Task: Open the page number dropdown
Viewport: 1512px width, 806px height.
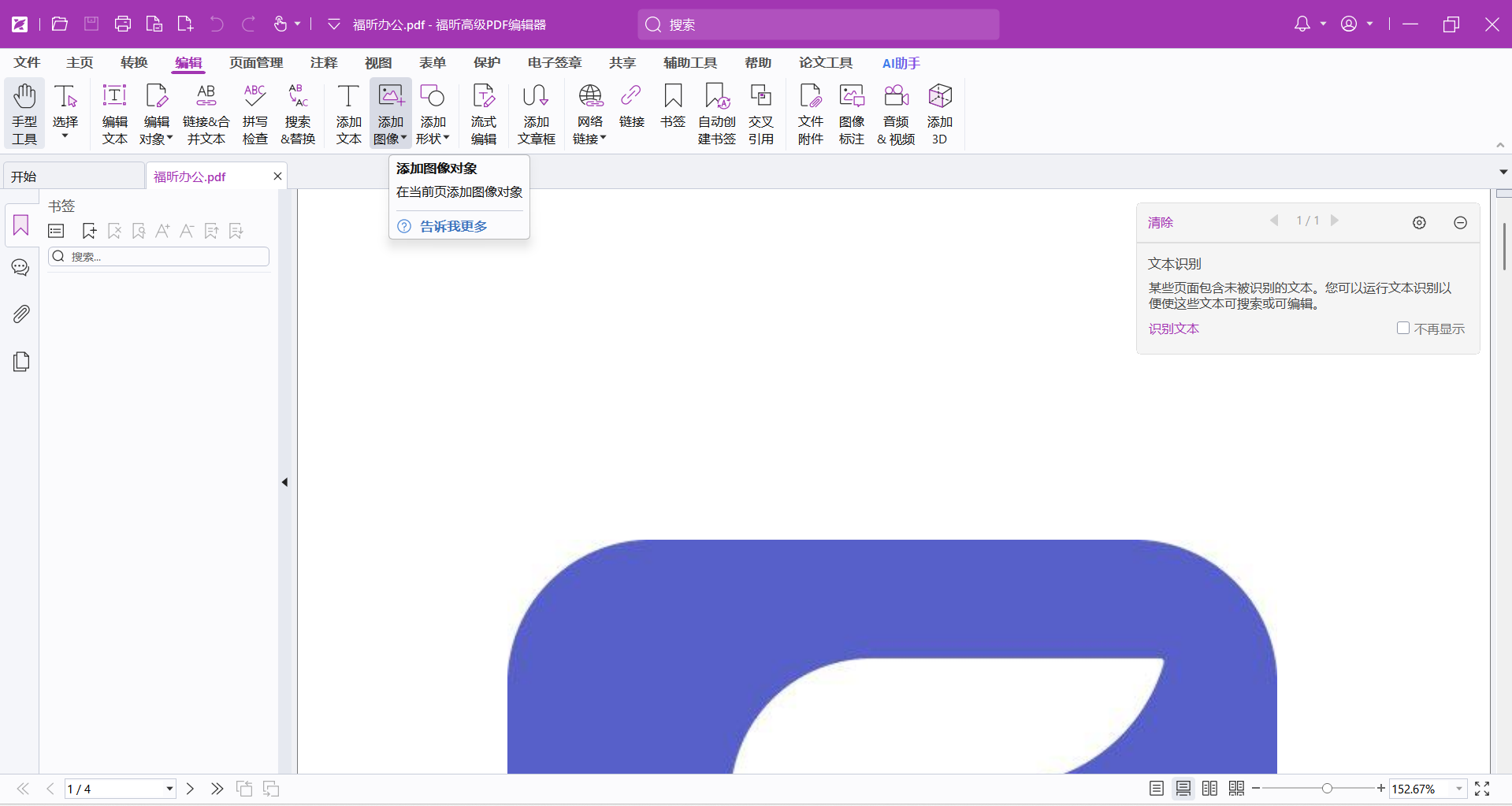Action: (169, 789)
